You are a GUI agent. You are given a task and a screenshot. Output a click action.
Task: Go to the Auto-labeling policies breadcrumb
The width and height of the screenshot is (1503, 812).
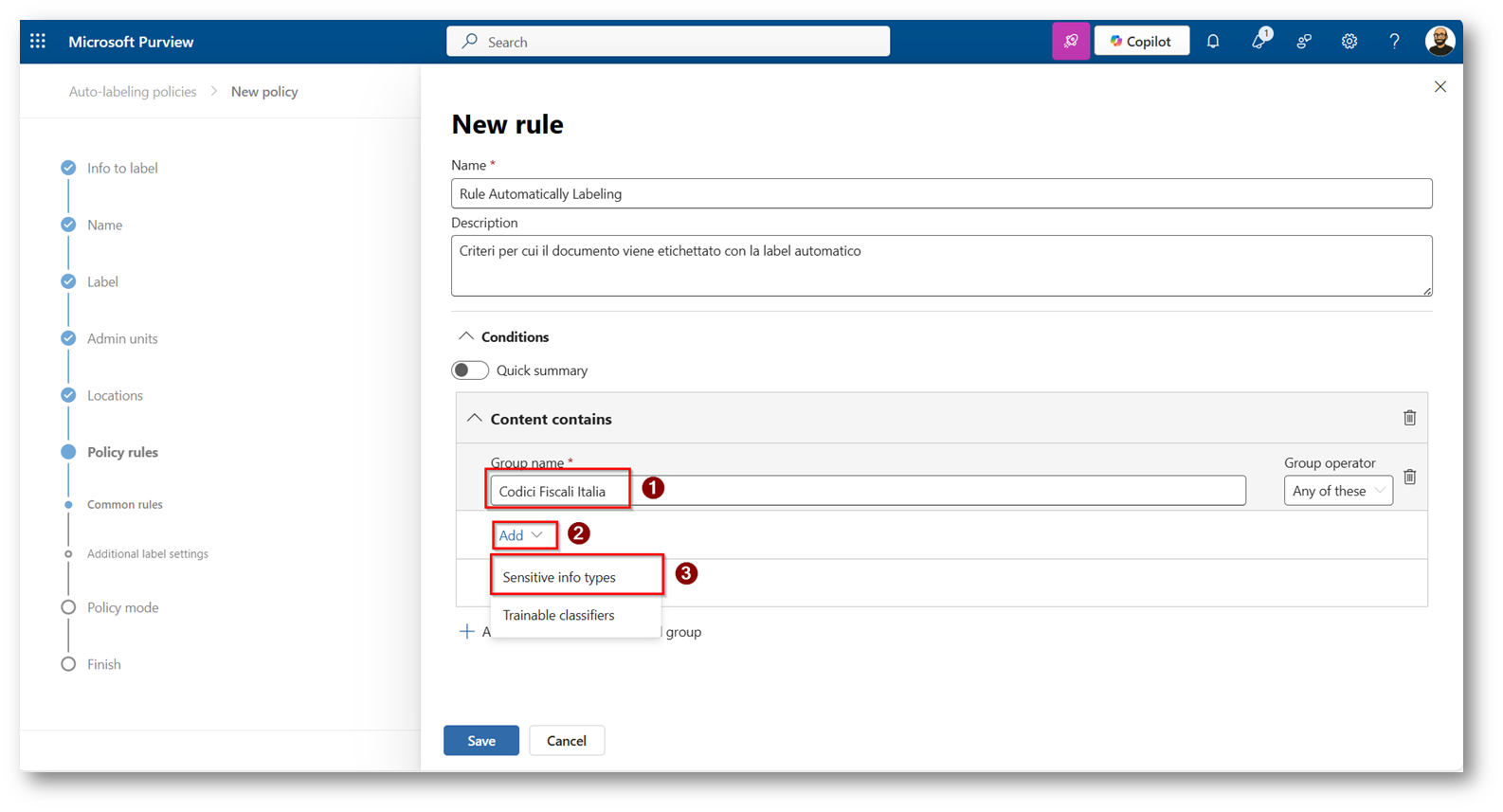click(133, 92)
